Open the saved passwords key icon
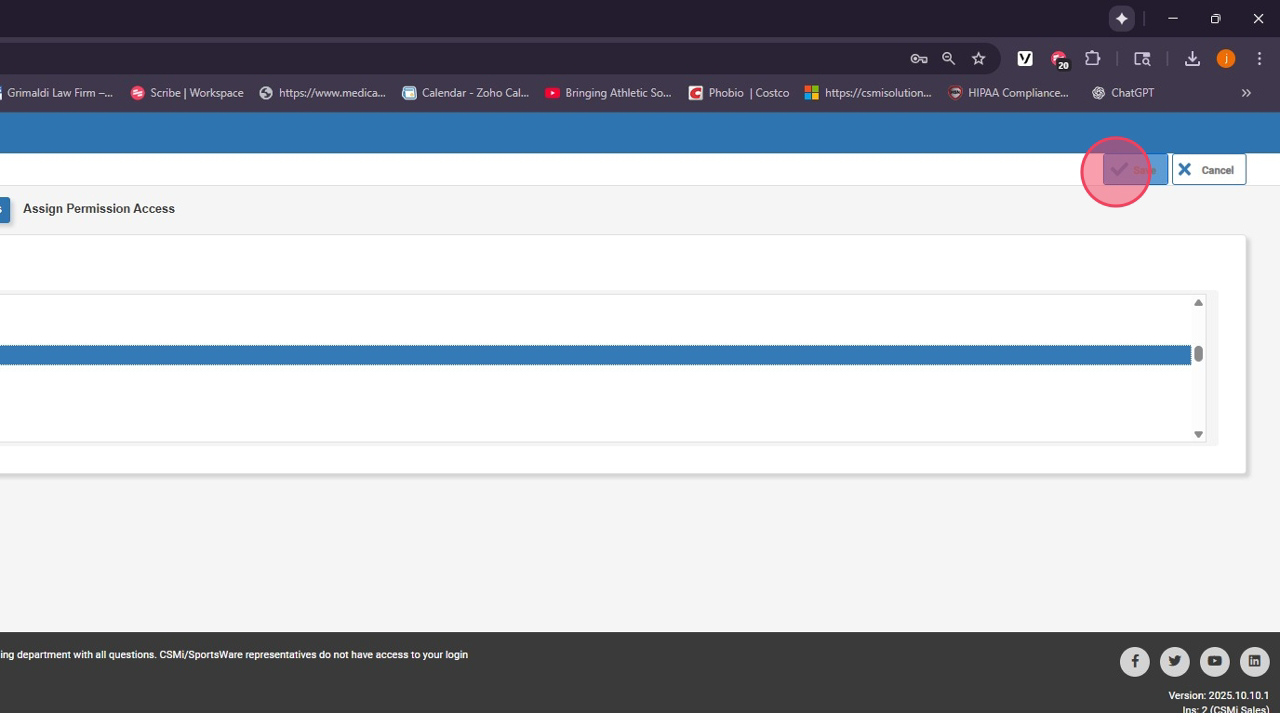This screenshot has width=1280, height=713. click(918, 59)
